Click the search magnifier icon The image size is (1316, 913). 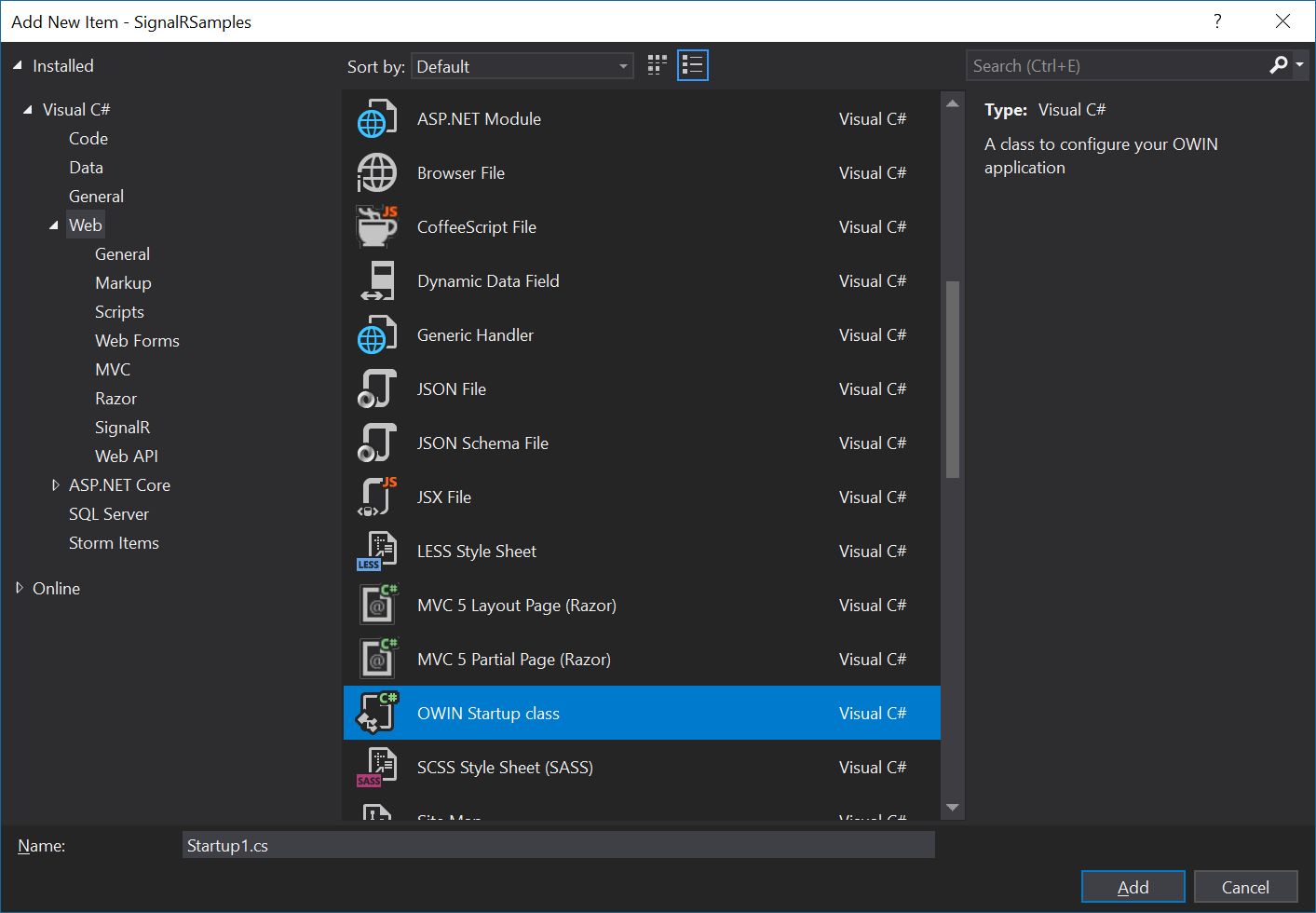(1279, 65)
